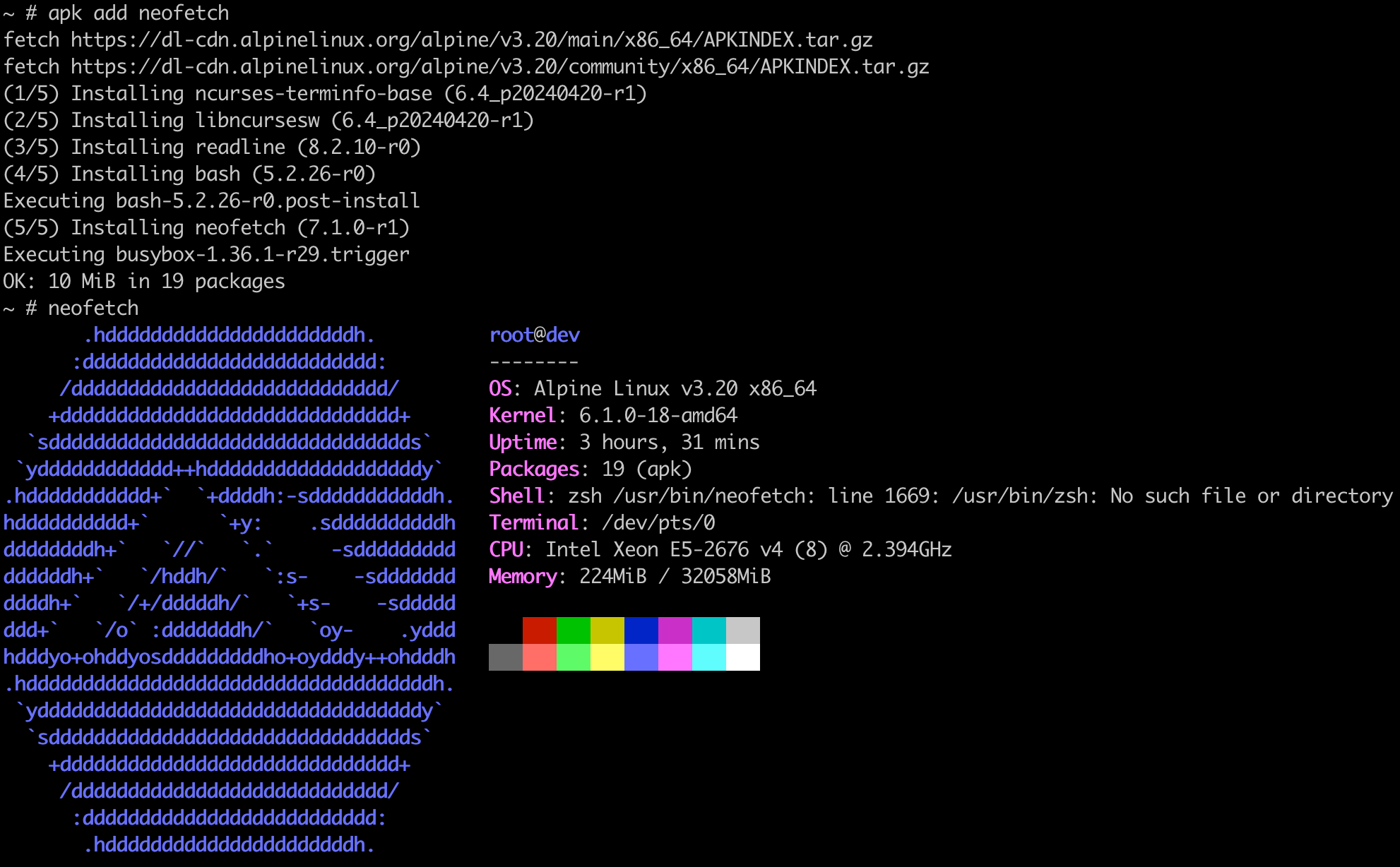The height and width of the screenshot is (867, 1400).
Task: Click the white color block
Action: [742, 657]
